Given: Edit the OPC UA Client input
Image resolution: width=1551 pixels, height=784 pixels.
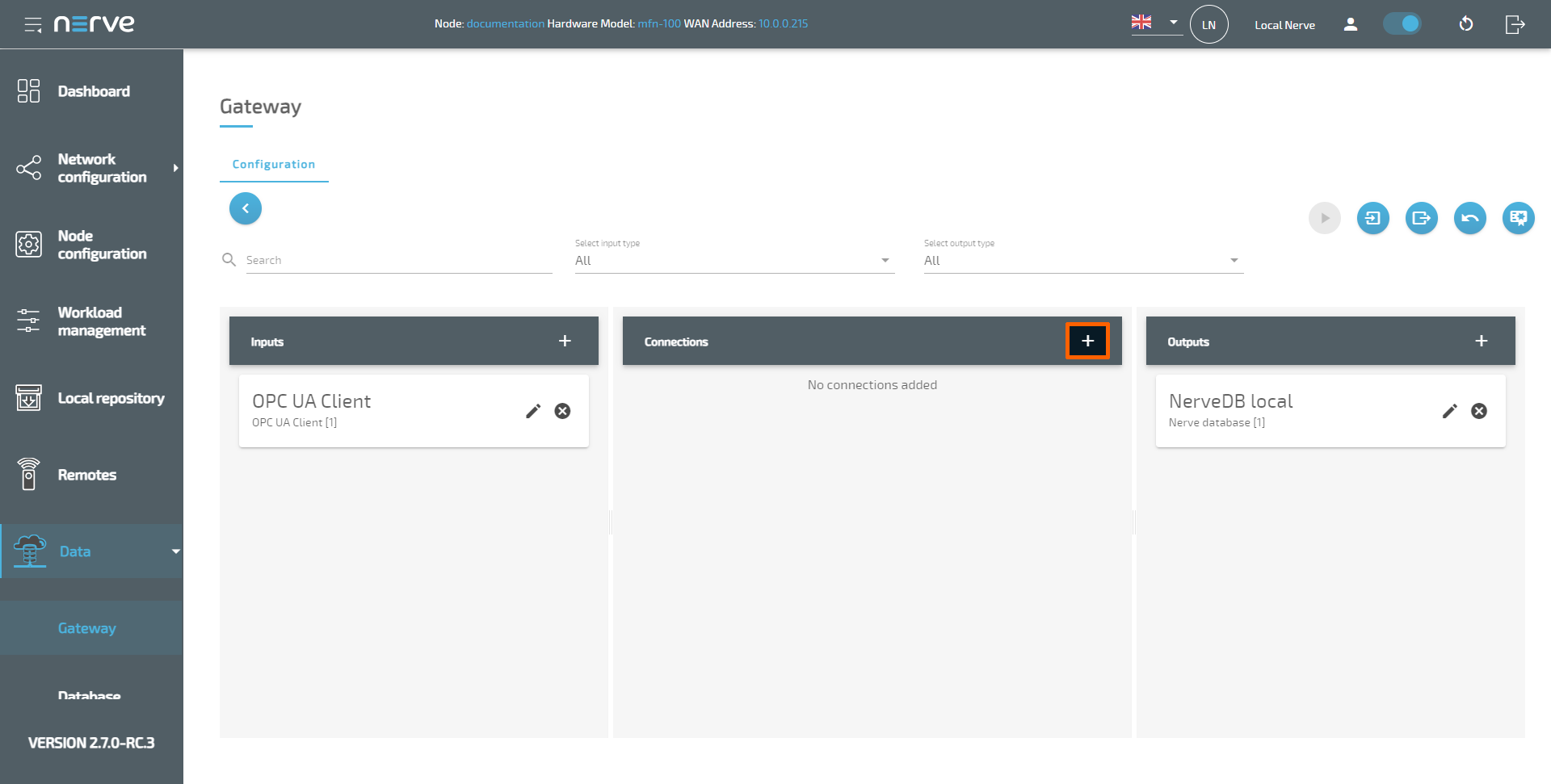Looking at the screenshot, I should pos(532,411).
